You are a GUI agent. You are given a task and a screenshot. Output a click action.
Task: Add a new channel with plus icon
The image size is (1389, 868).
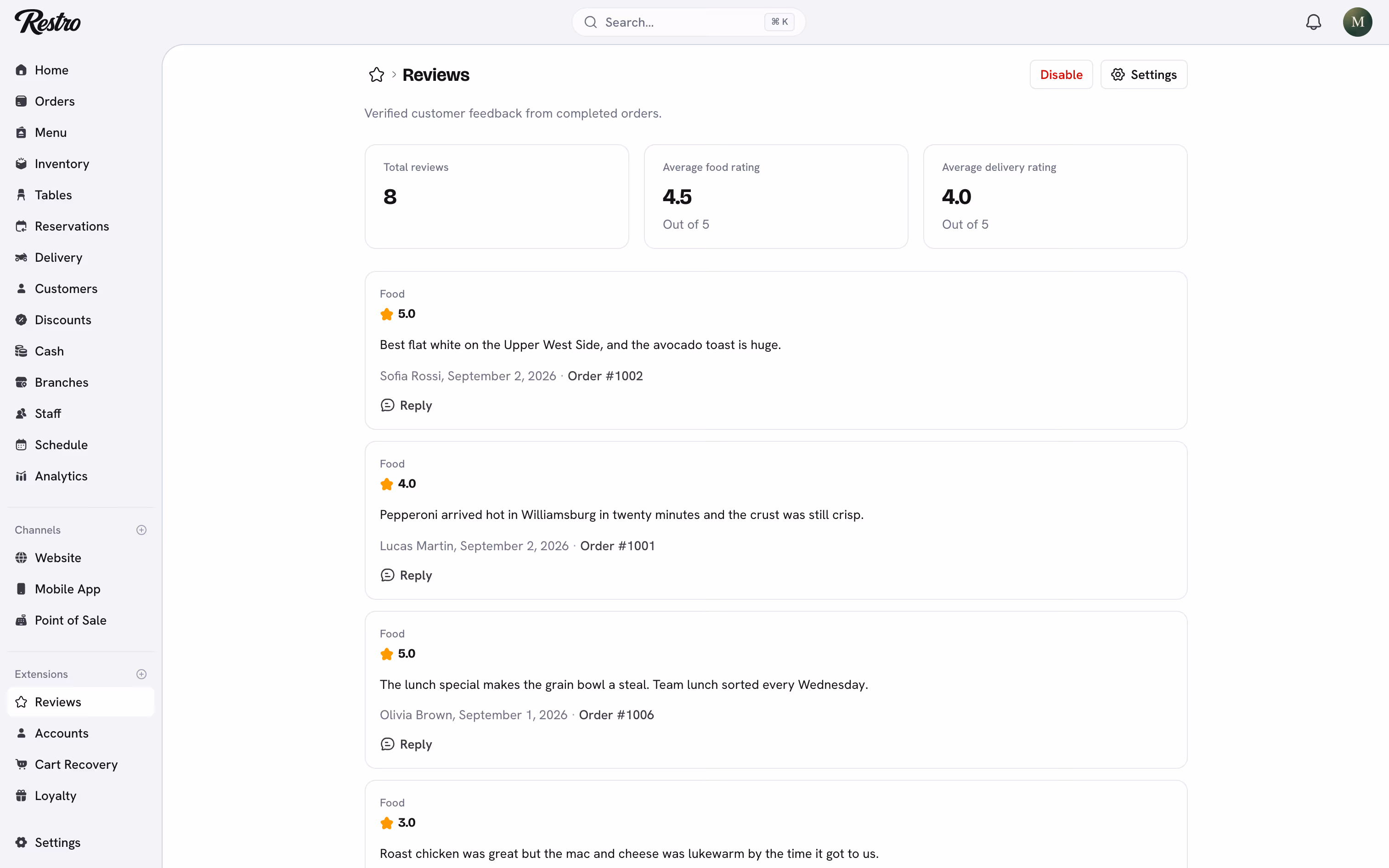(x=141, y=530)
